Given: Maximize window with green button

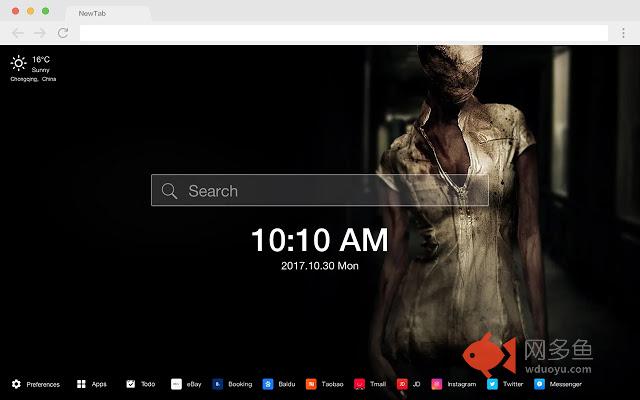Looking at the screenshot, I should tap(46, 11).
